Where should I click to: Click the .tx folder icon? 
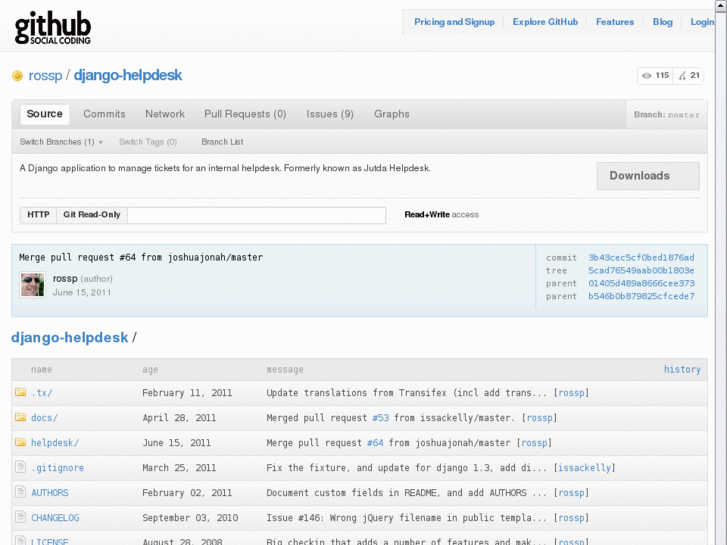click(20, 392)
